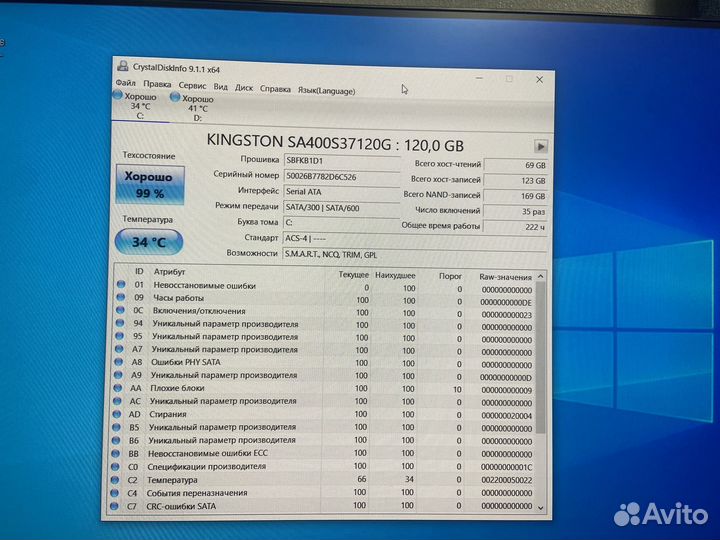Click the SMART attribute list scrollbar thumb
The image size is (720, 540).
(x=540, y=358)
